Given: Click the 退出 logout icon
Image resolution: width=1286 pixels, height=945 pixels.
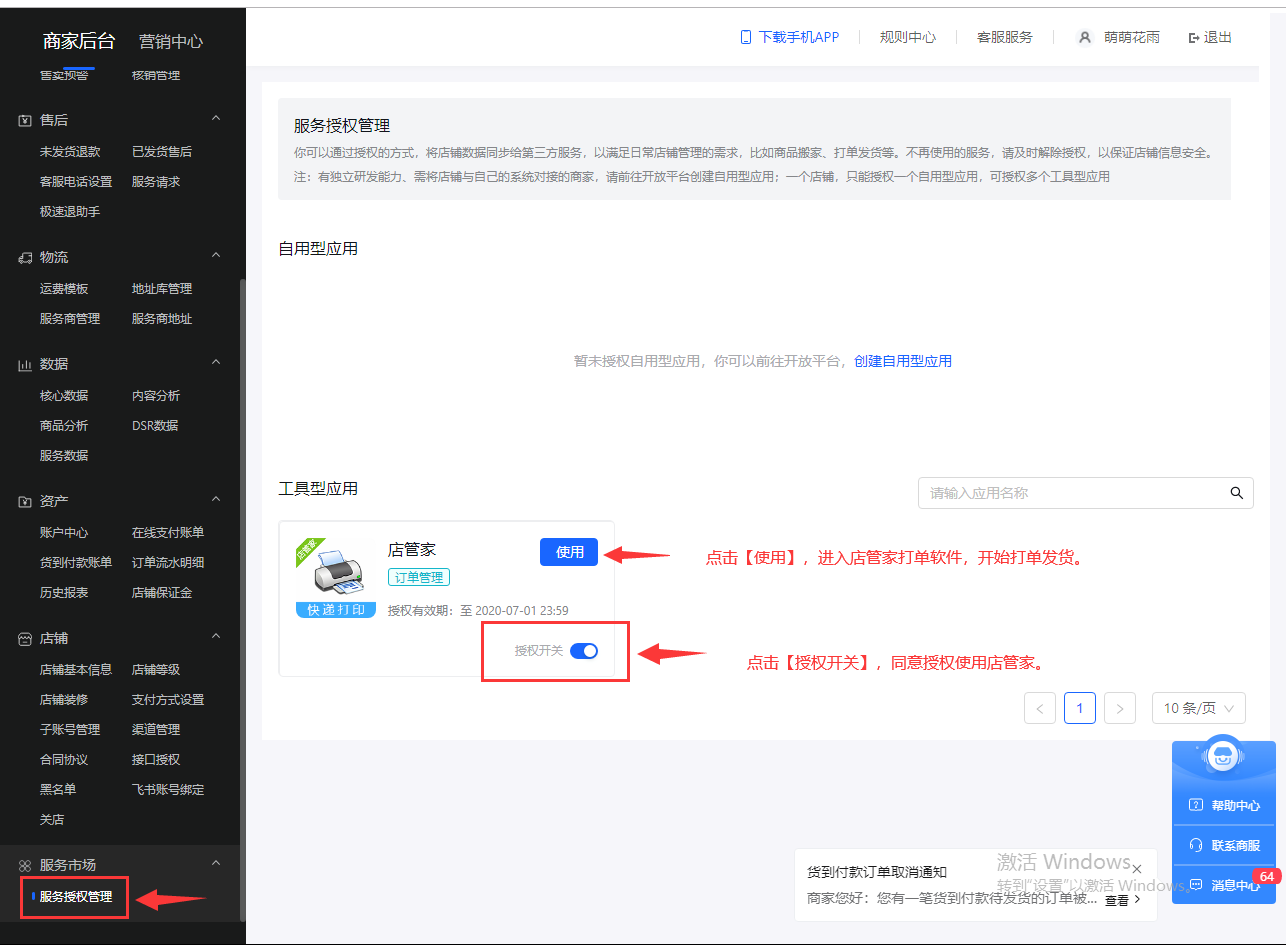Looking at the screenshot, I should [1193, 37].
